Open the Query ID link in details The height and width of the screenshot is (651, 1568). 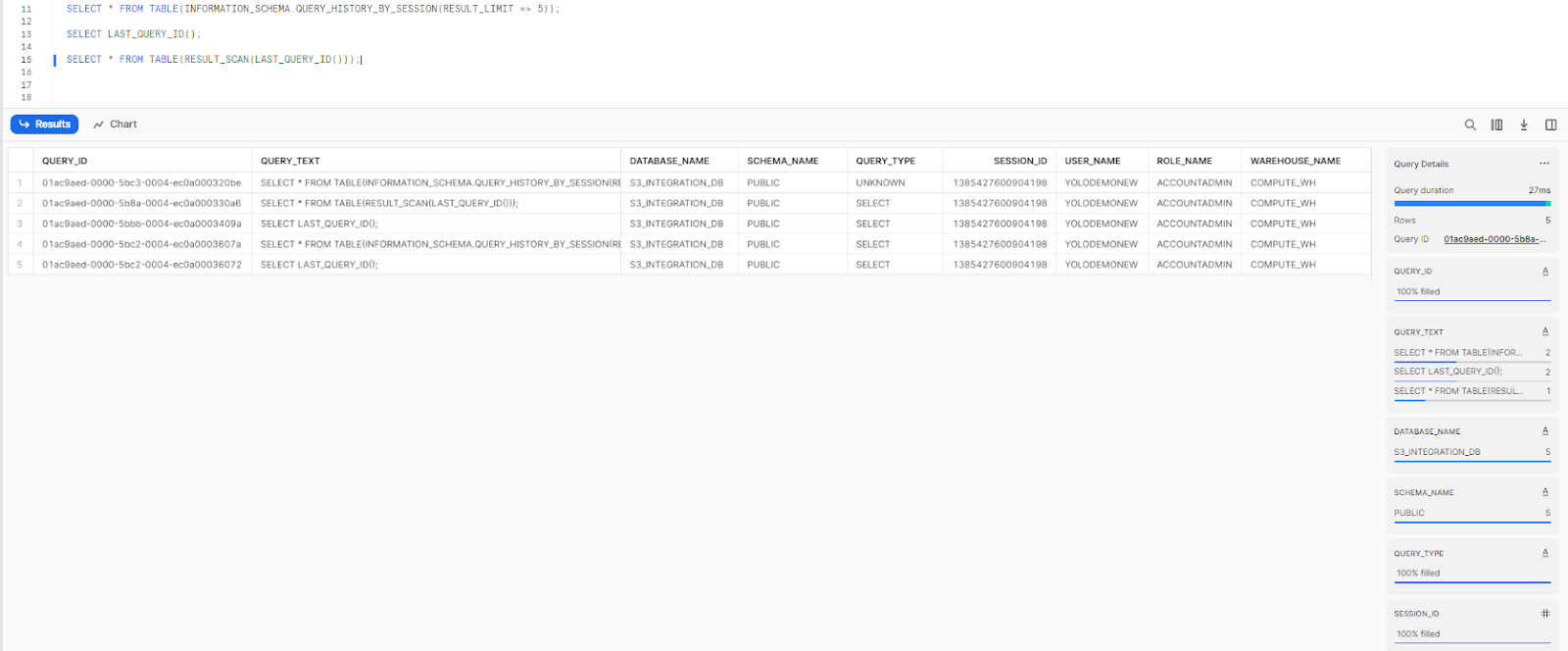click(x=1494, y=239)
